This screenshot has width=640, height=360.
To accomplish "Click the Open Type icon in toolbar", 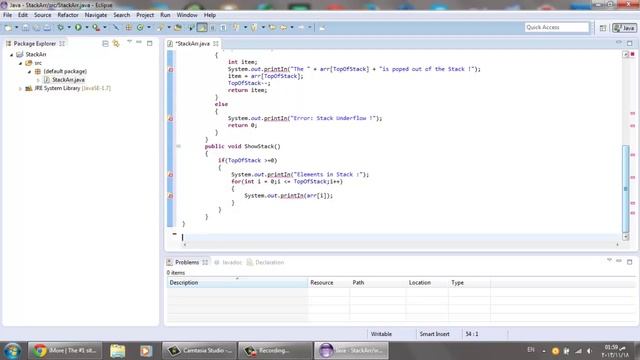I will click(x=160, y=27).
